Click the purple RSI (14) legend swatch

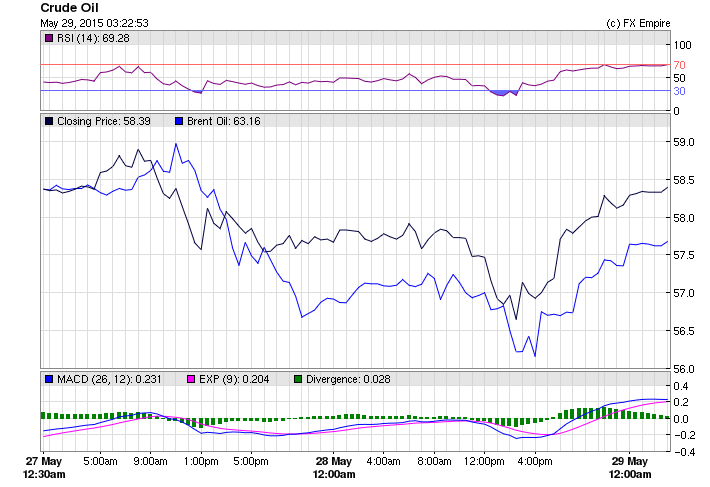pos(49,38)
